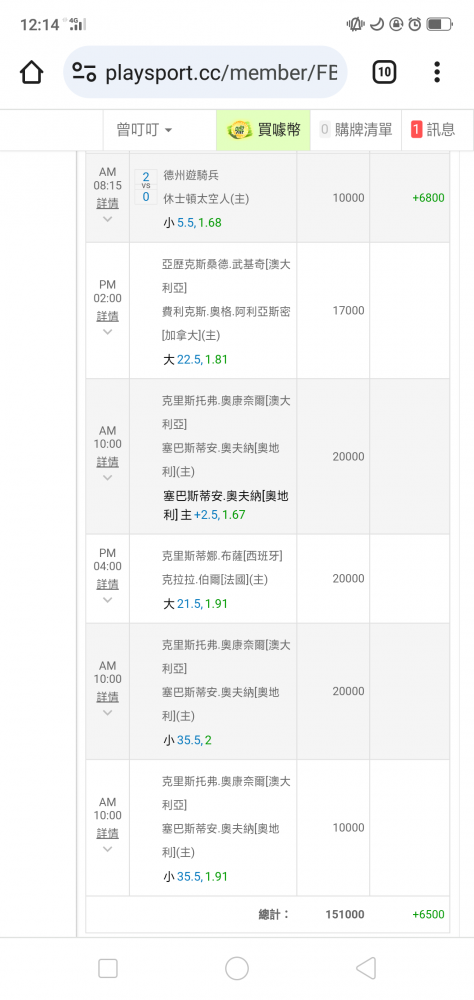Click the 買噱幣 button
474x1000 pixels.
(x=263, y=130)
